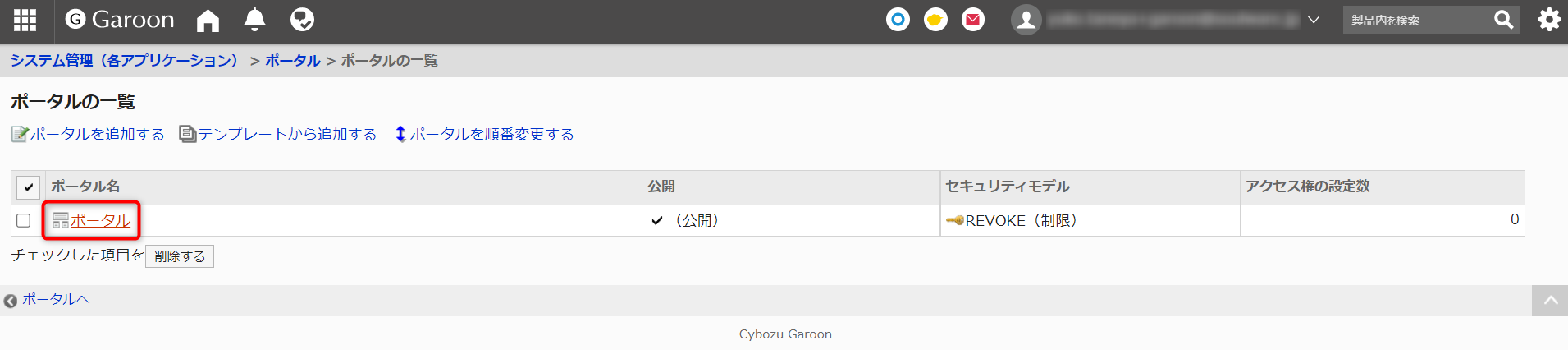Click テンプレートから追加する link
This screenshot has height=350, width=1568.
pos(278,134)
